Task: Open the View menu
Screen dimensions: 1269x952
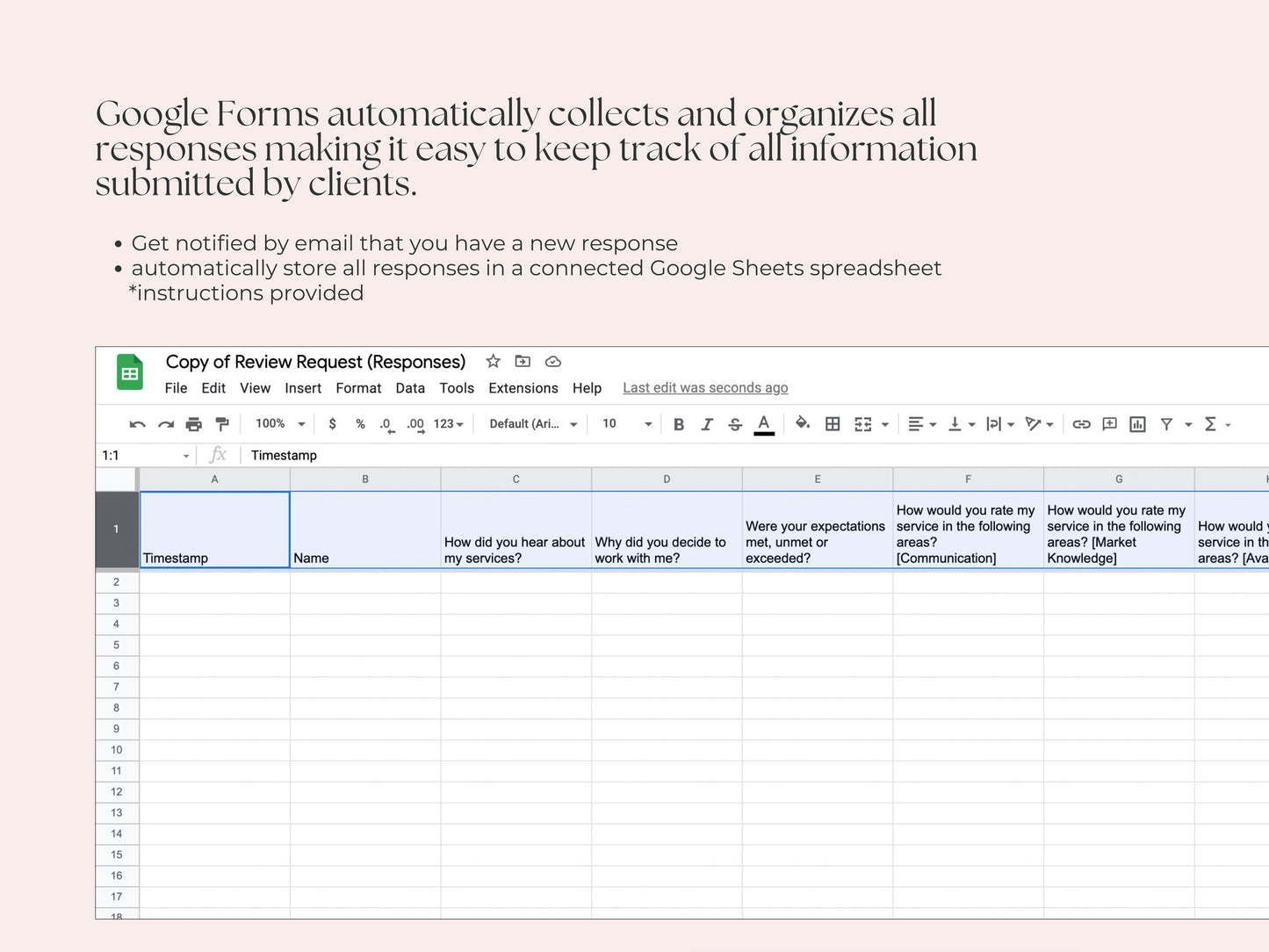Action: pos(255,388)
